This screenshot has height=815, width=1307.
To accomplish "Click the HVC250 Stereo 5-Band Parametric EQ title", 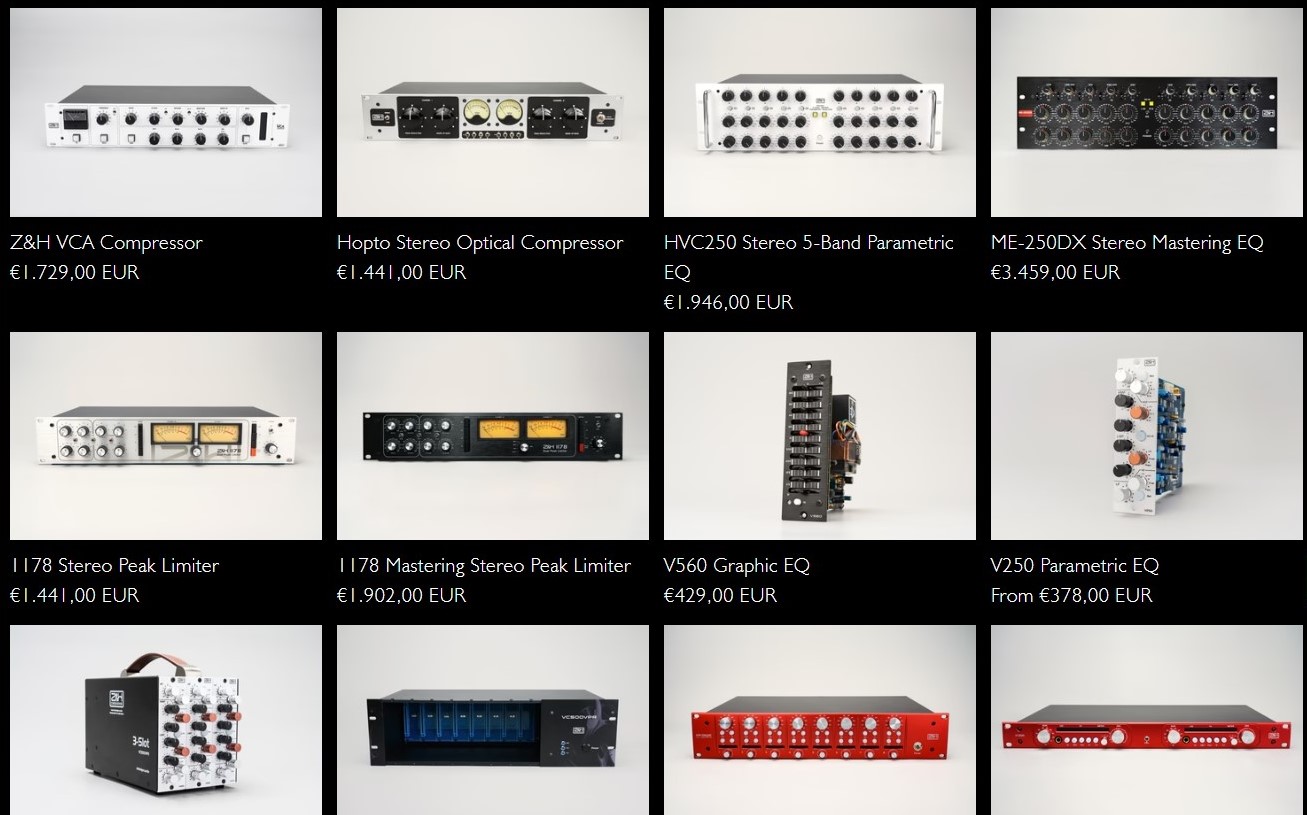I will pos(809,257).
